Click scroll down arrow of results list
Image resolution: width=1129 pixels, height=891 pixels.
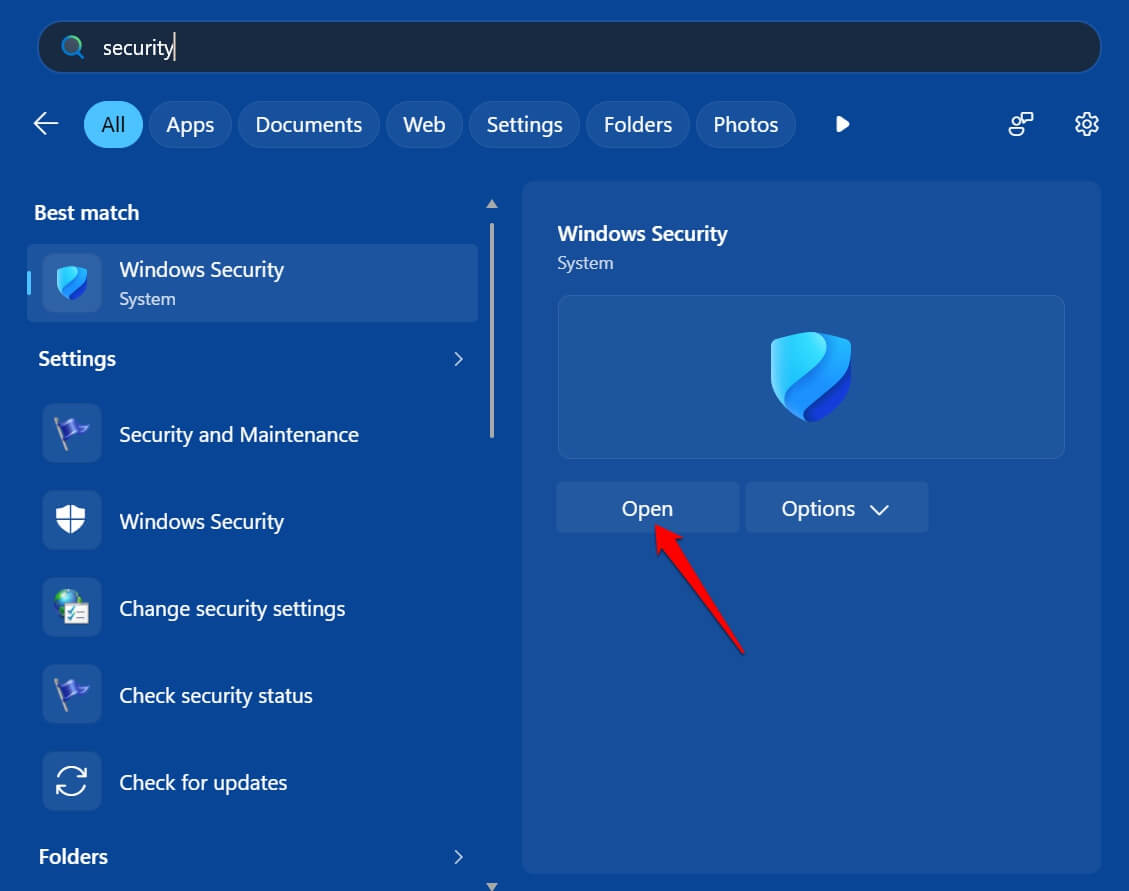[492, 886]
